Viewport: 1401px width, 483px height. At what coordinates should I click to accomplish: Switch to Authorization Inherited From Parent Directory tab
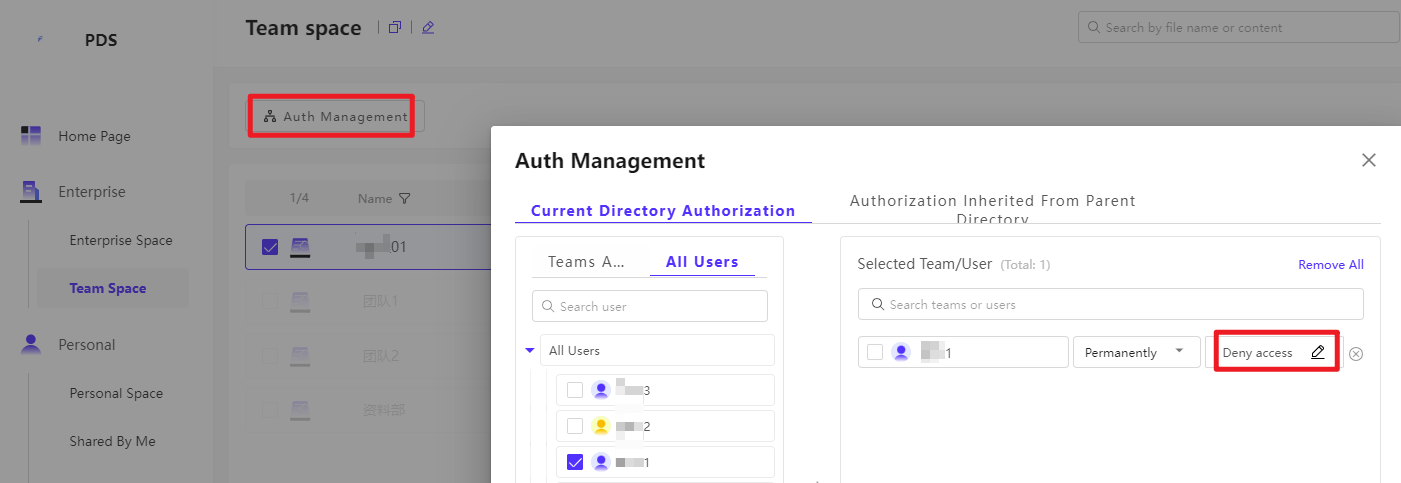pos(993,209)
